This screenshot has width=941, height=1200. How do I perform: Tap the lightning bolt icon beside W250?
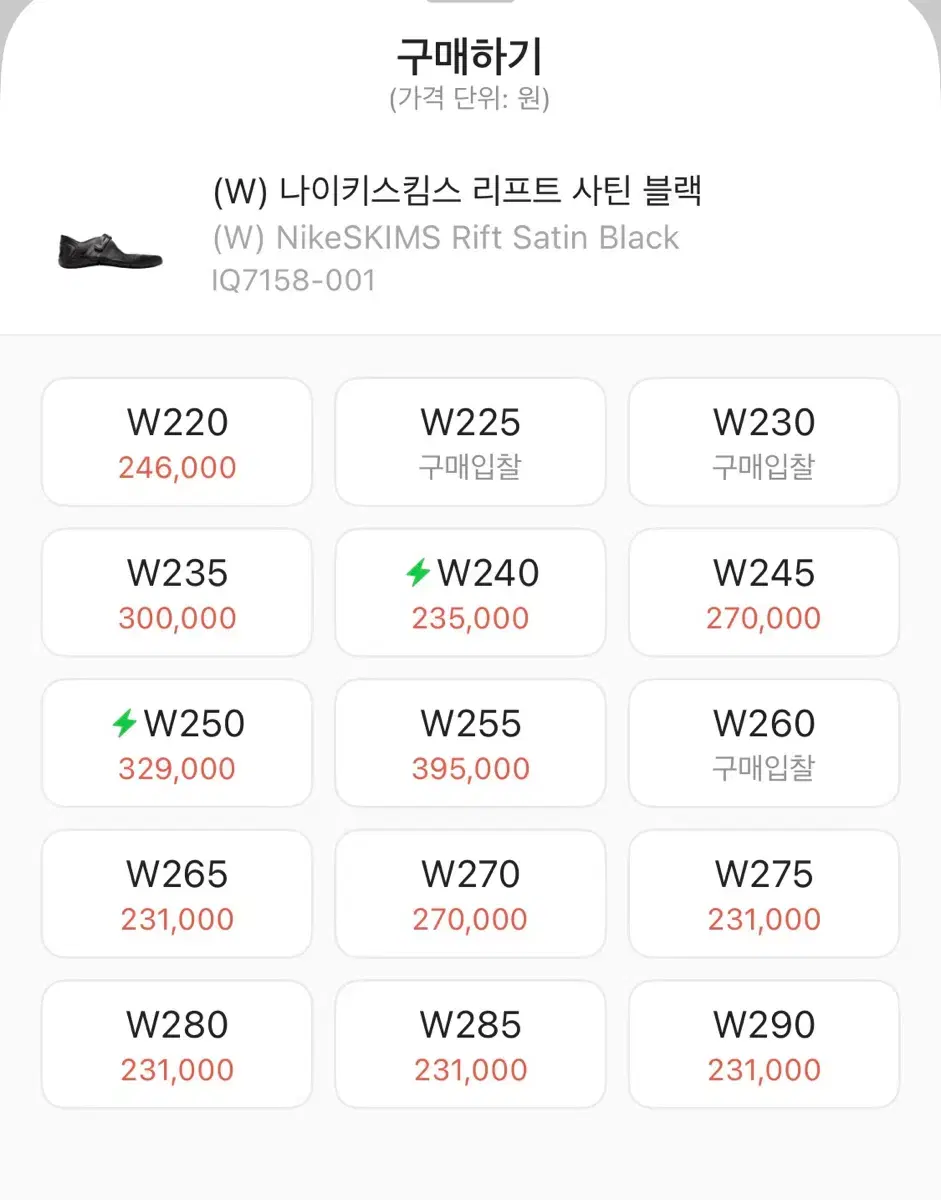point(124,724)
